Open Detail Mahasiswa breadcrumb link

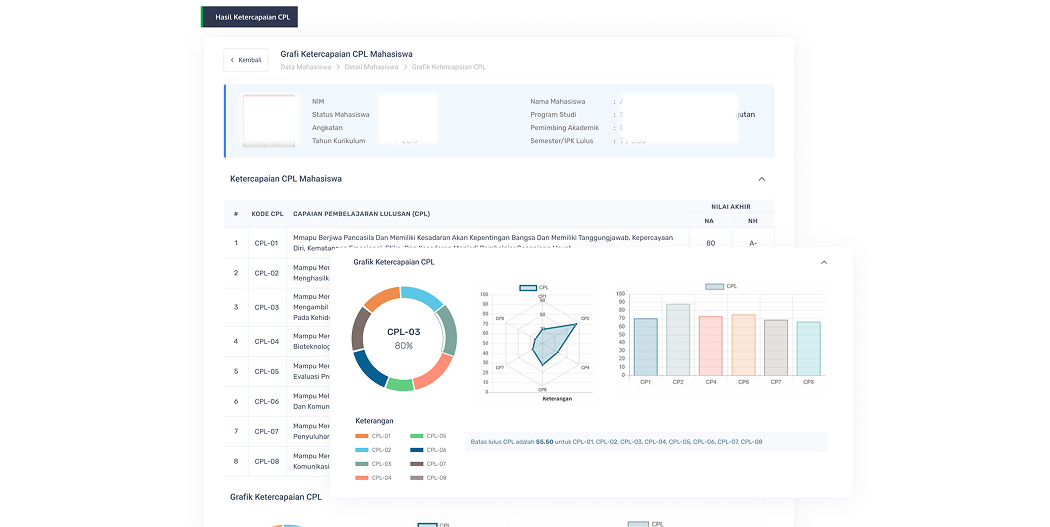coord(371,67)
